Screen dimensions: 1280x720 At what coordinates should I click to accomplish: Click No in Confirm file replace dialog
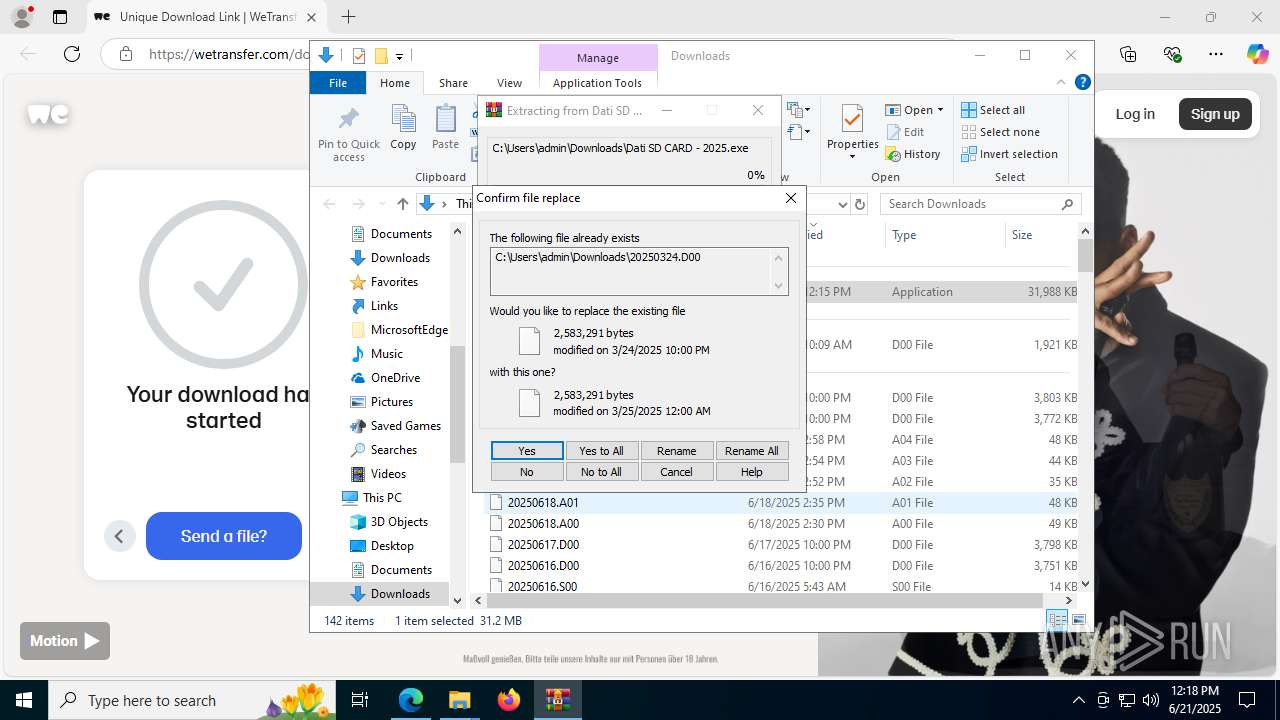pos(527,472)
